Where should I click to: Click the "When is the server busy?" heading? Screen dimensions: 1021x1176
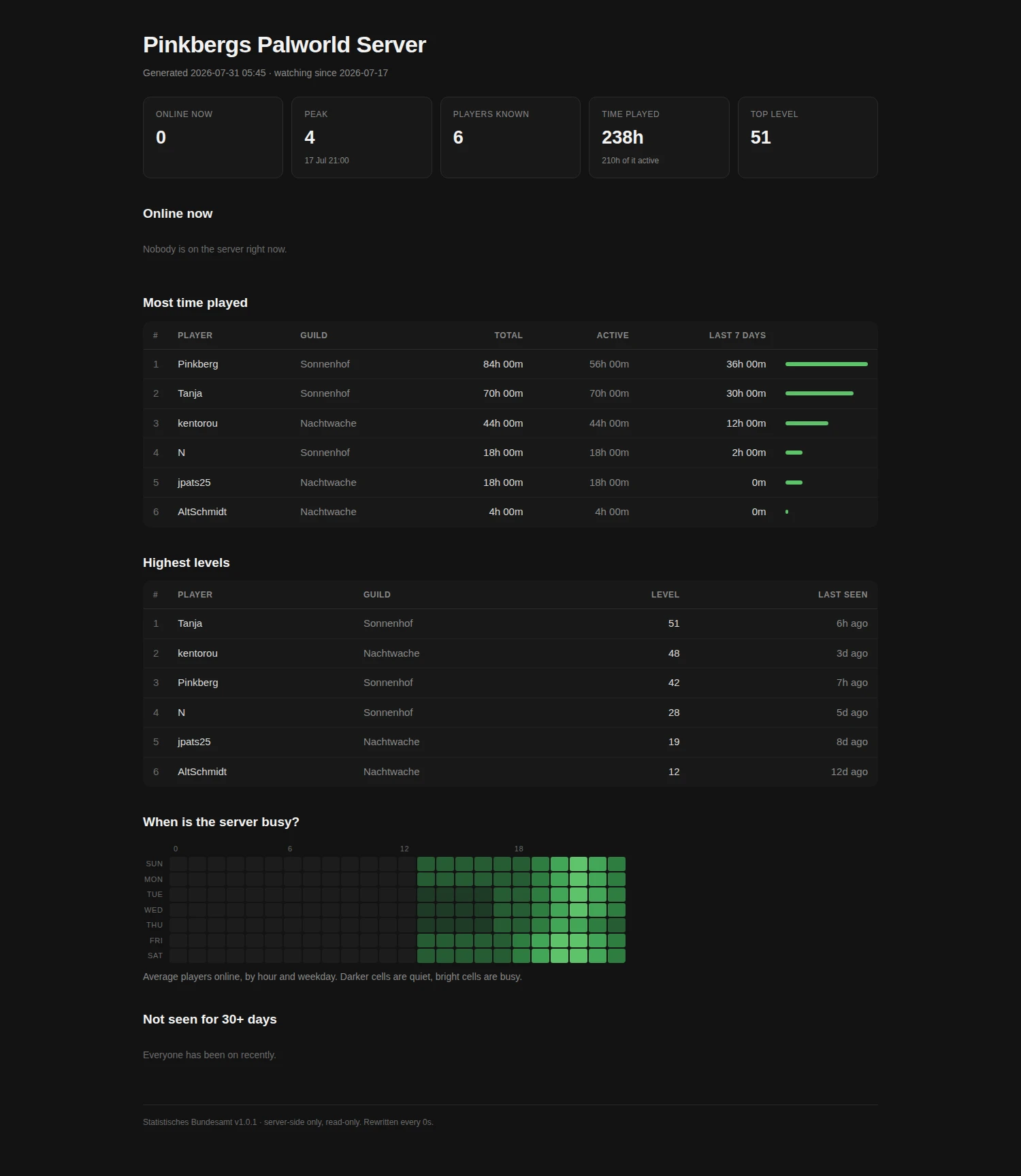221,822
